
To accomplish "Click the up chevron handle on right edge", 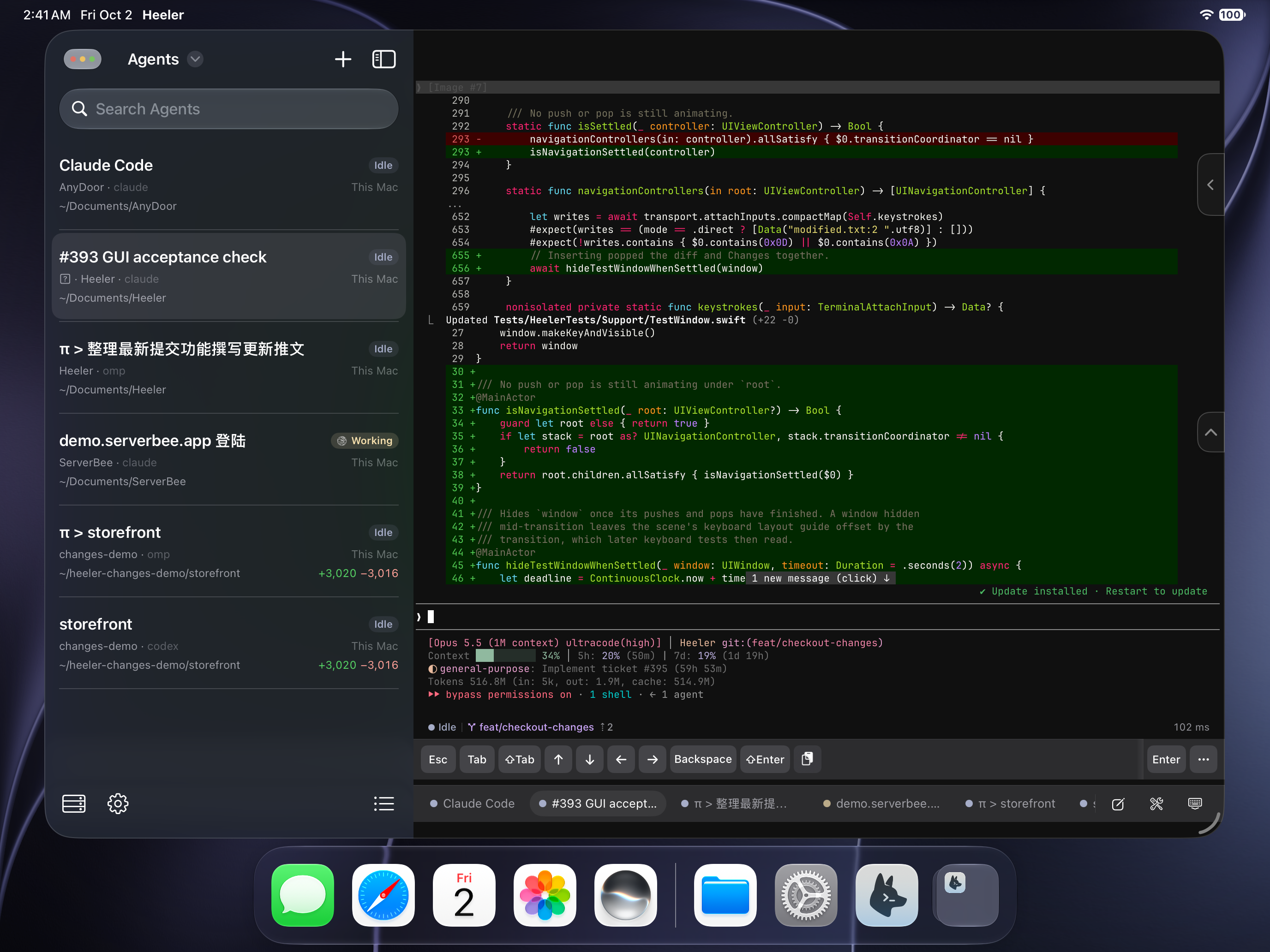I will tap(1210, 432).
